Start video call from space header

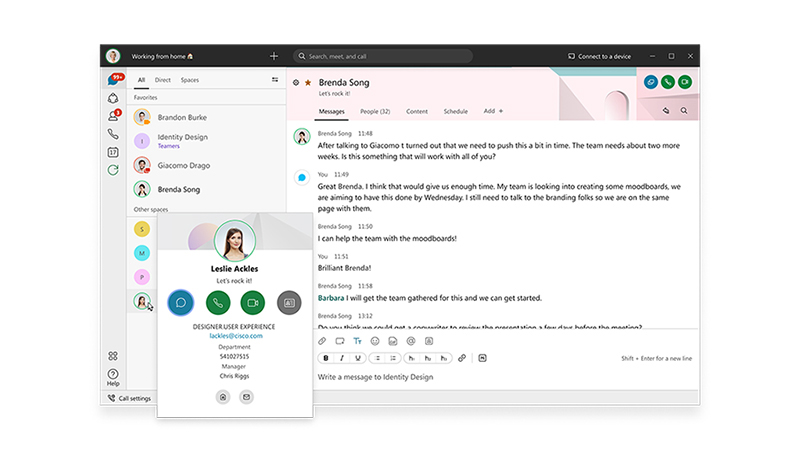point(685,82)
